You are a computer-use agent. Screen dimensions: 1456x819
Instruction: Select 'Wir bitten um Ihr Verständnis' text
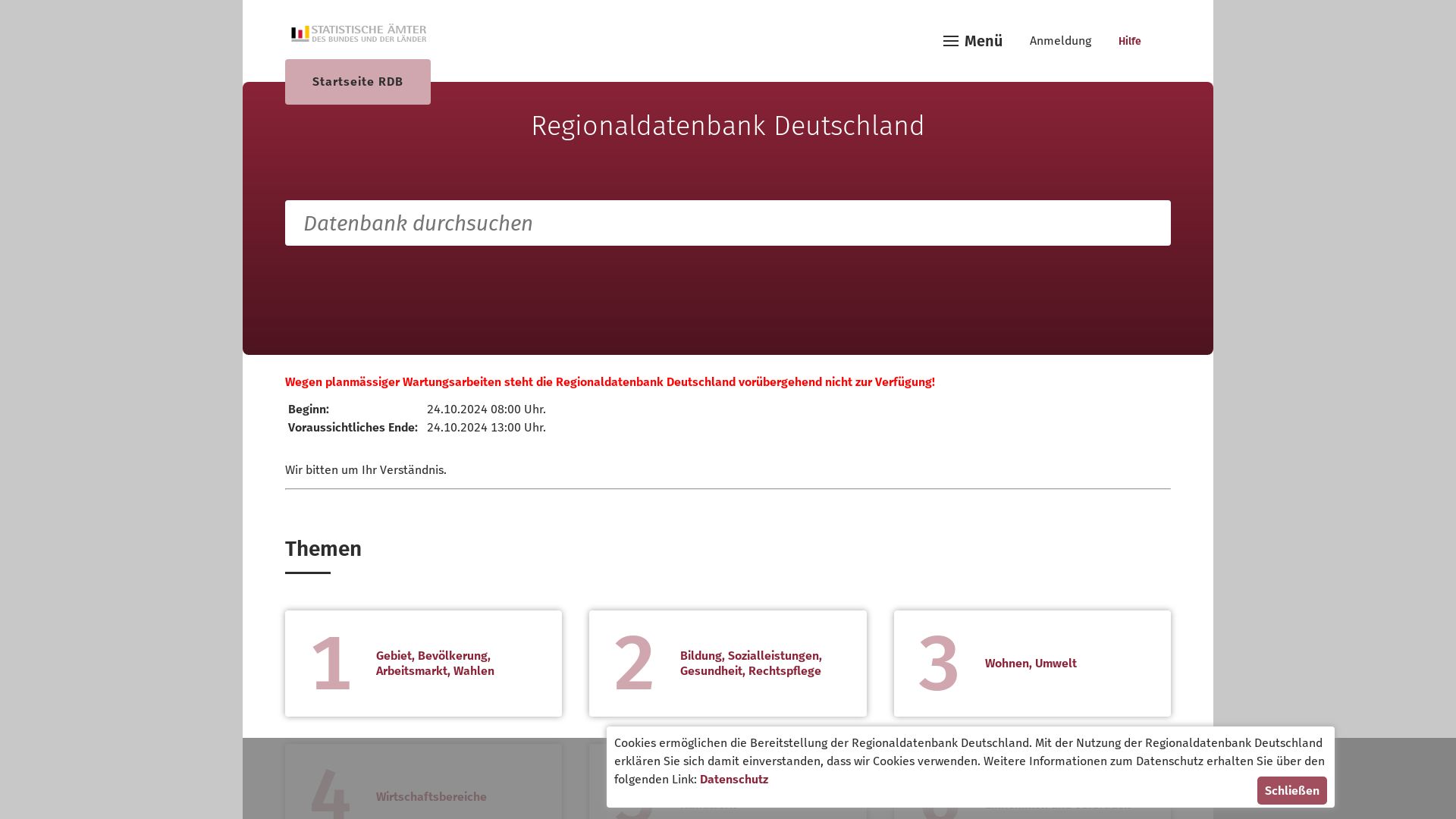pyautogui.click(x=366, y=470)
